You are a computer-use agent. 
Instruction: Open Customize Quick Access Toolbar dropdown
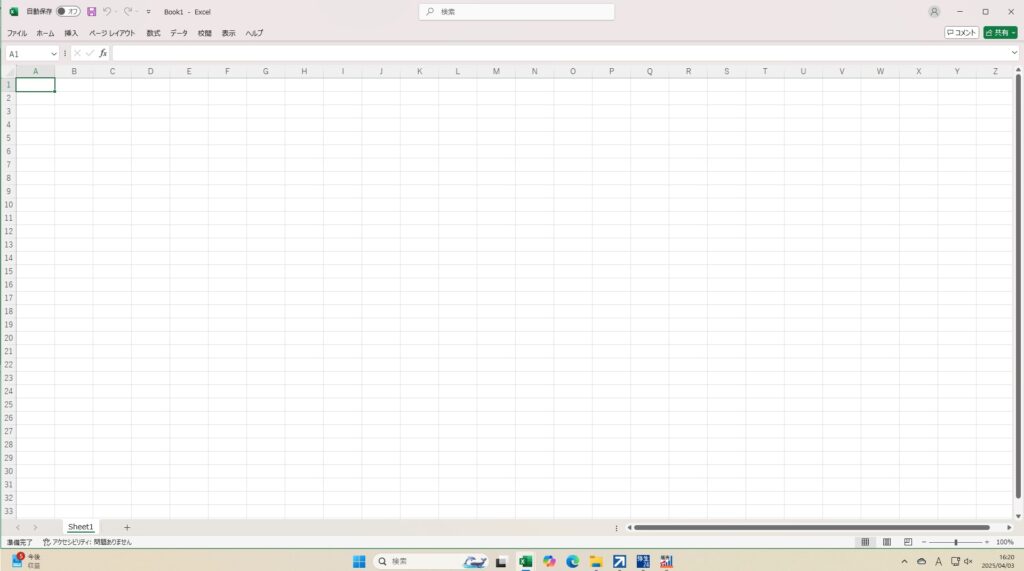click(149, 12)
